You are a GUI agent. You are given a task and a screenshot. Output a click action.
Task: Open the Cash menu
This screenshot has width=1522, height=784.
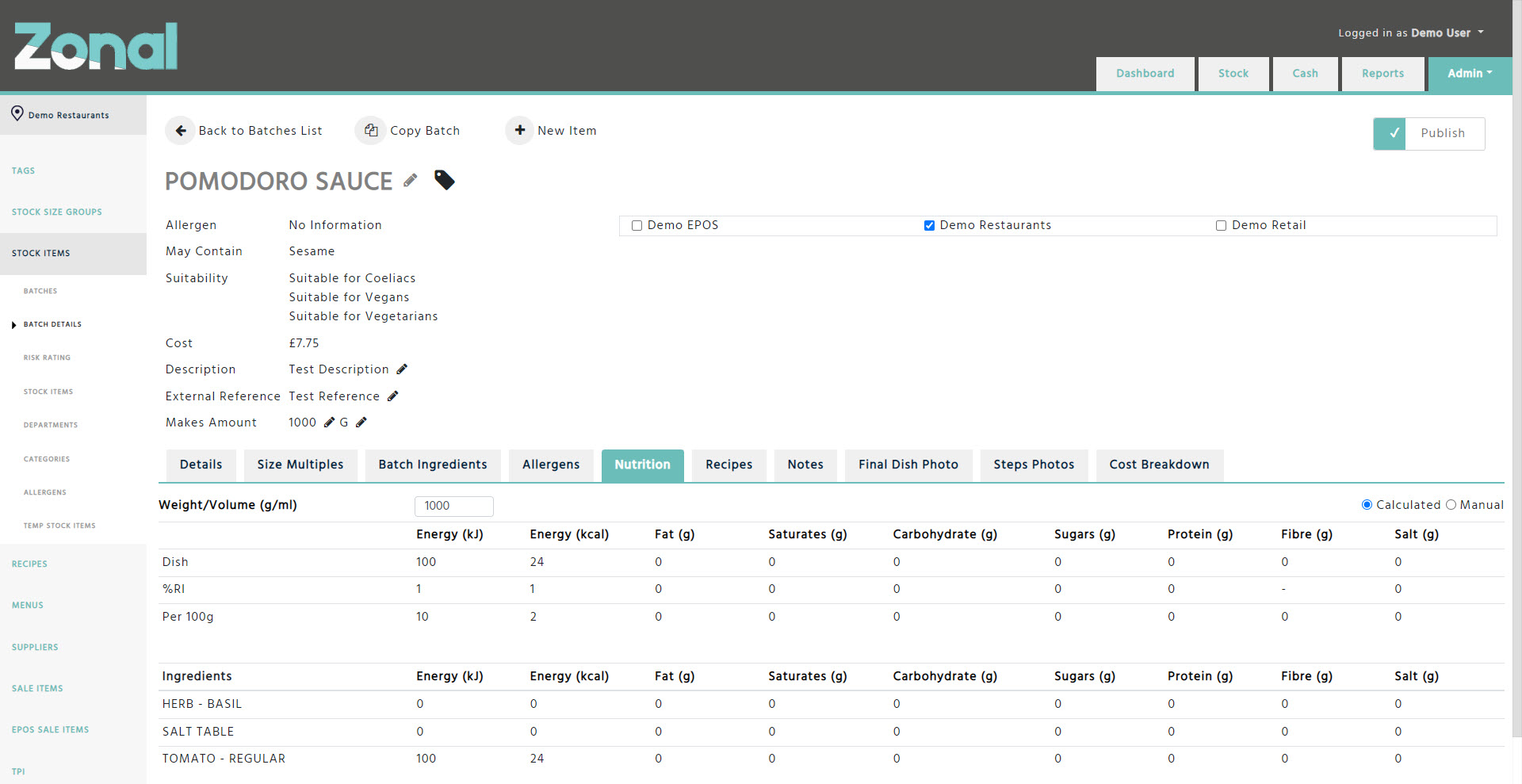click(1306, 74)
